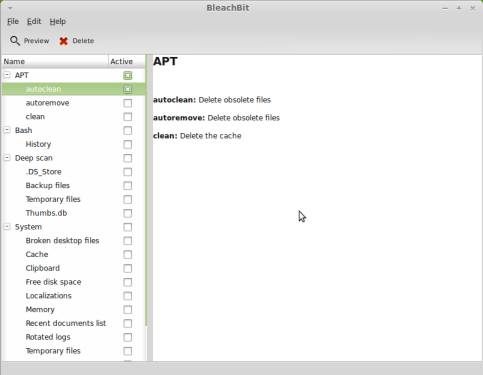This screenshot has width=483, height=375.
Task: Click the Active column header
Action: pos(127,61)
